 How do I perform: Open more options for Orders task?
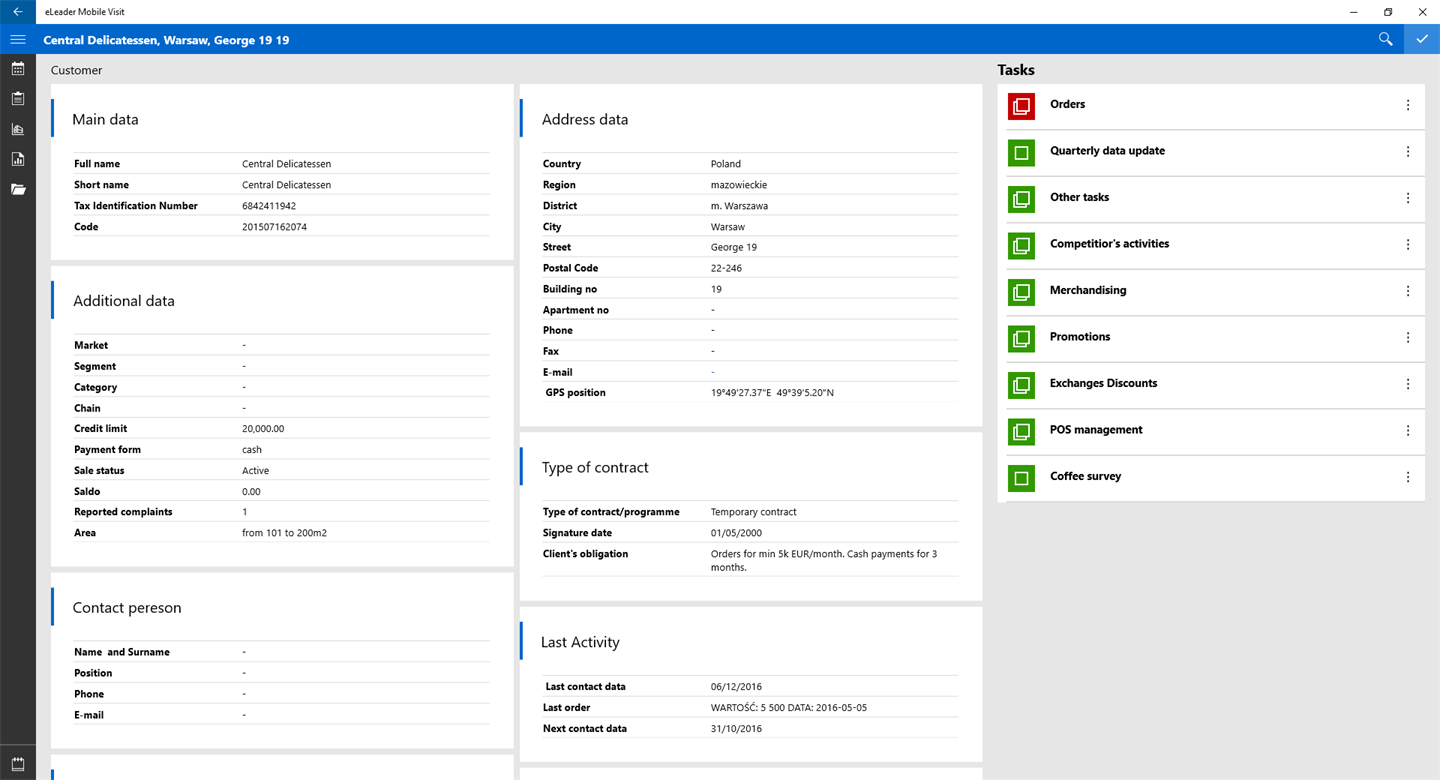click(x=1408, y=105)
